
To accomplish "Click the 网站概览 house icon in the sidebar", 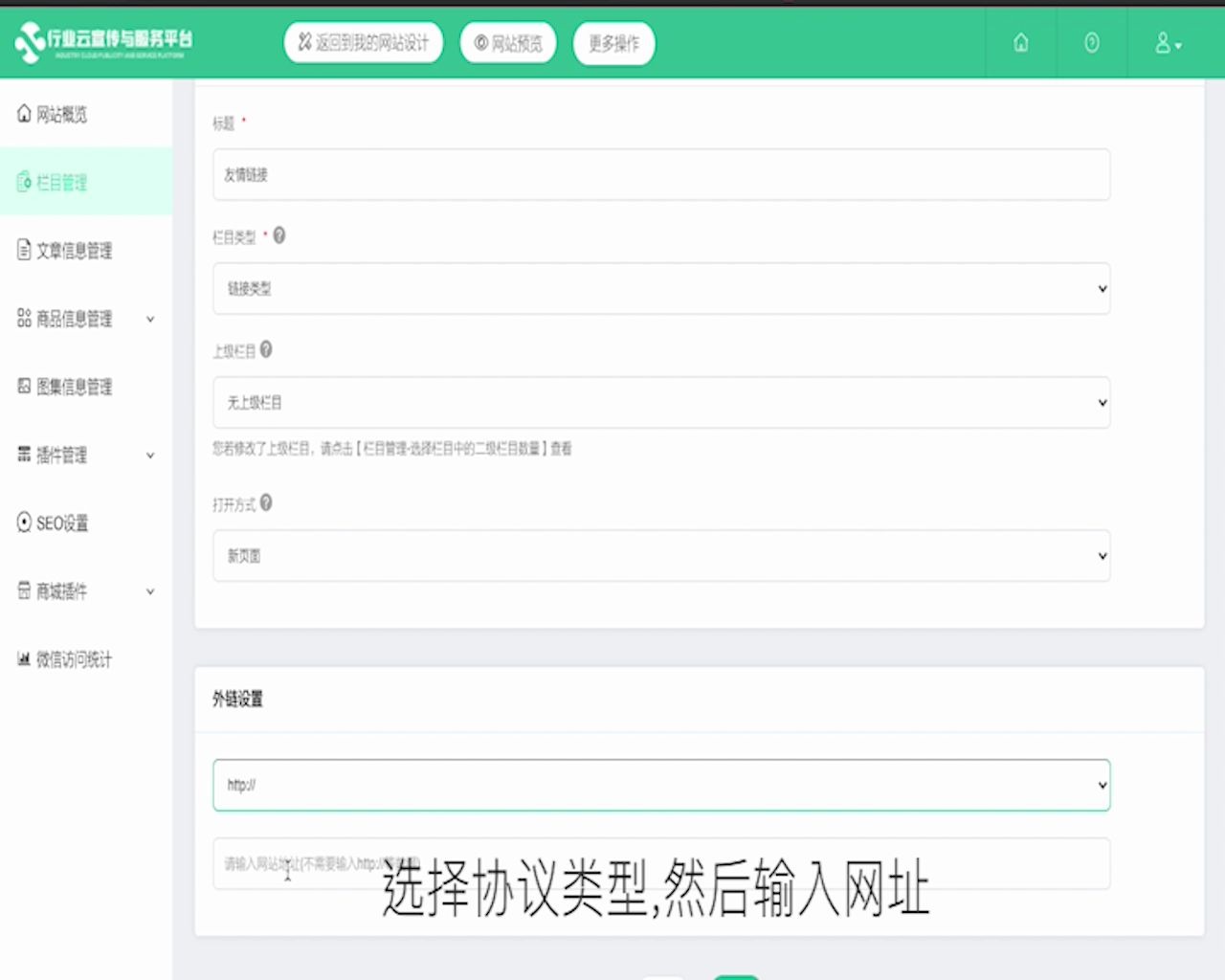I will [24, 114].
